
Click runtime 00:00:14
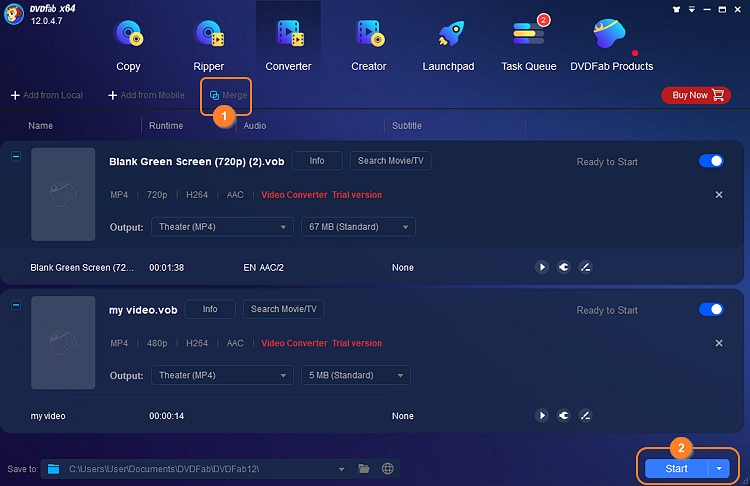[x=166, y=416]
